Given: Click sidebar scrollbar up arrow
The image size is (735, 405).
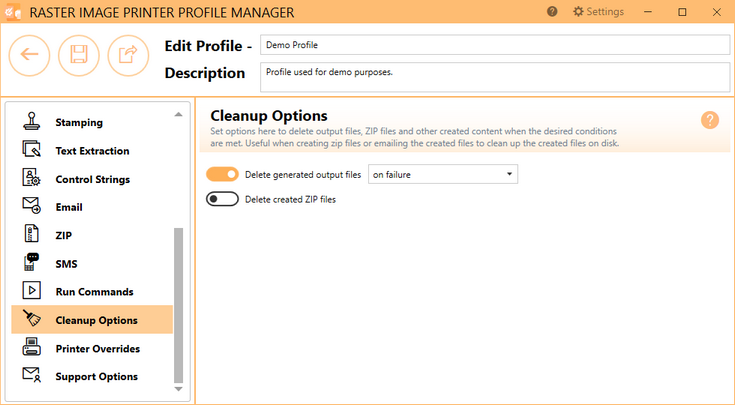Looking at the screenshot, I should coord(178,114).
